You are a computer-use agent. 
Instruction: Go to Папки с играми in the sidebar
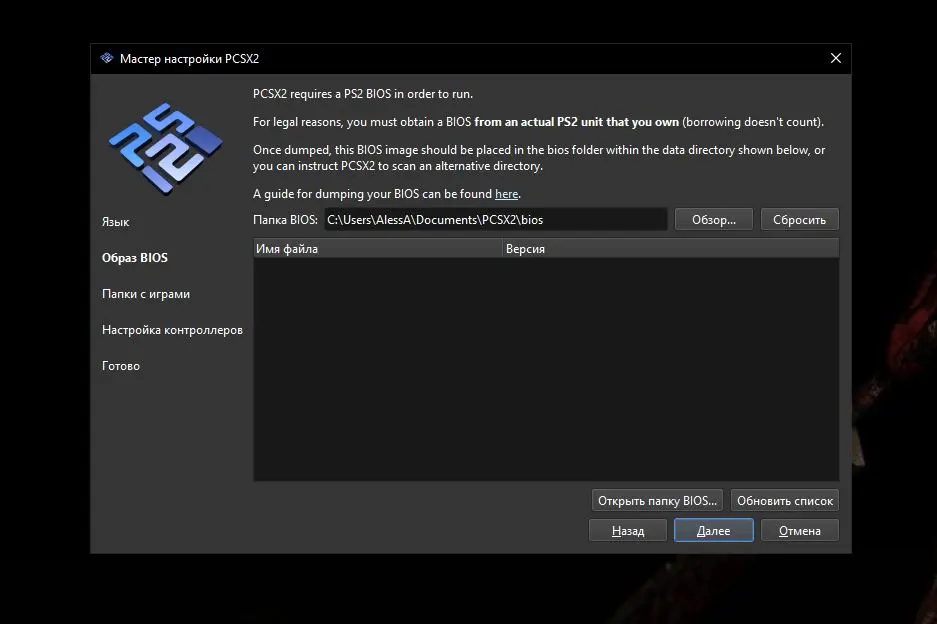146,294
